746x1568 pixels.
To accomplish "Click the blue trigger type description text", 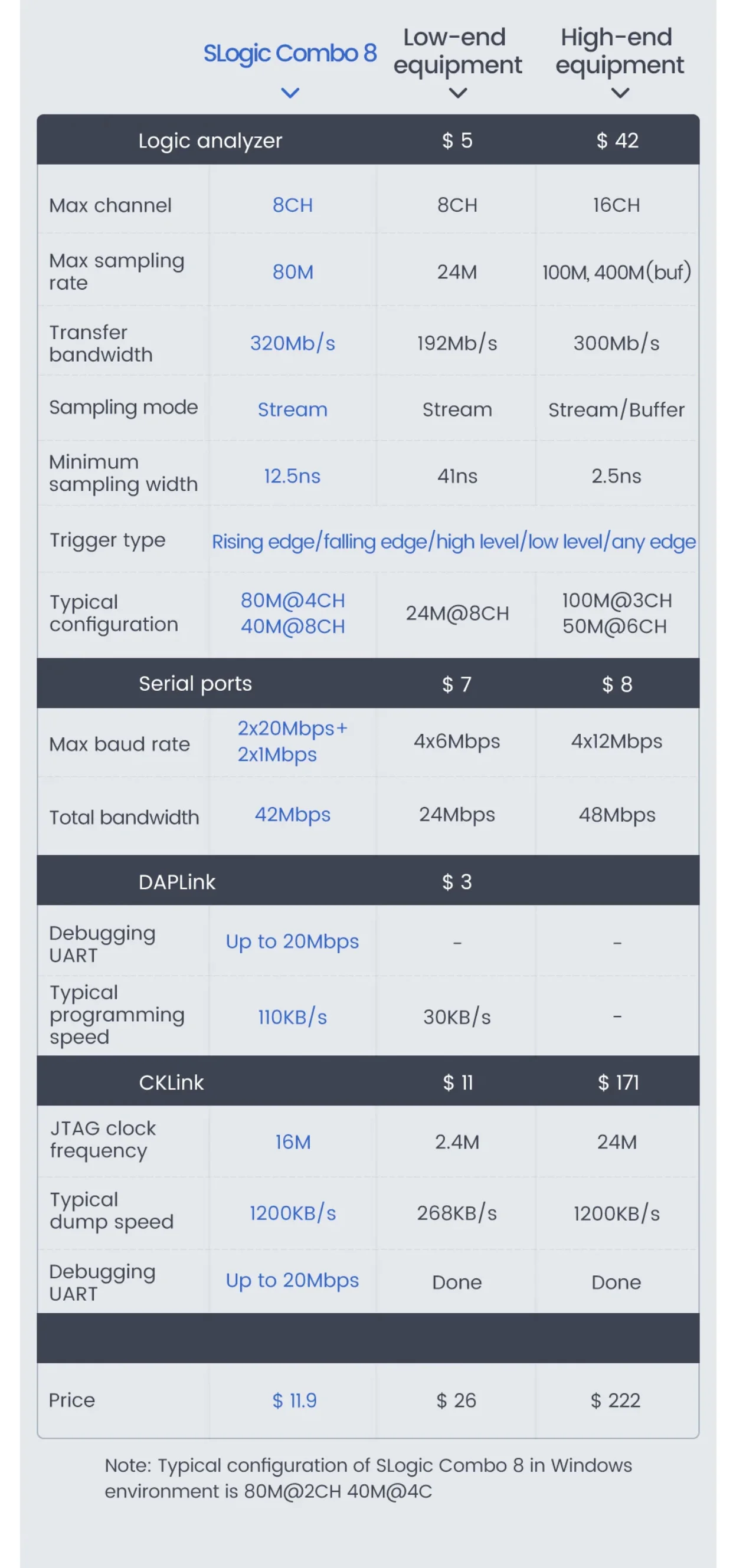I will tap(453, 541).
